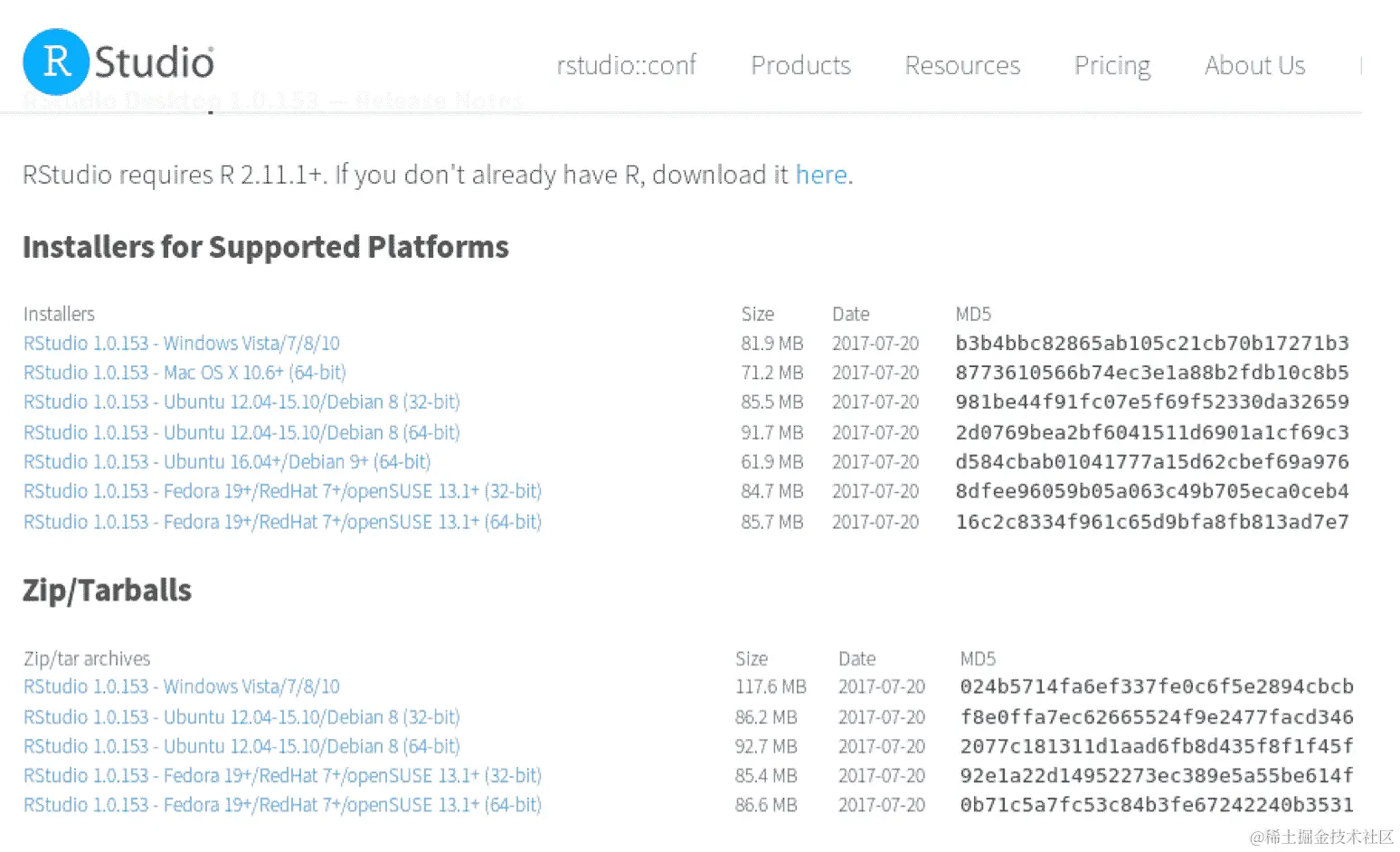Click MD5 hash 2d0769bea2bf6041511d6901a1cf69c3
The width and height of the screenshot is (1400, 852).
click(1152, 432)
